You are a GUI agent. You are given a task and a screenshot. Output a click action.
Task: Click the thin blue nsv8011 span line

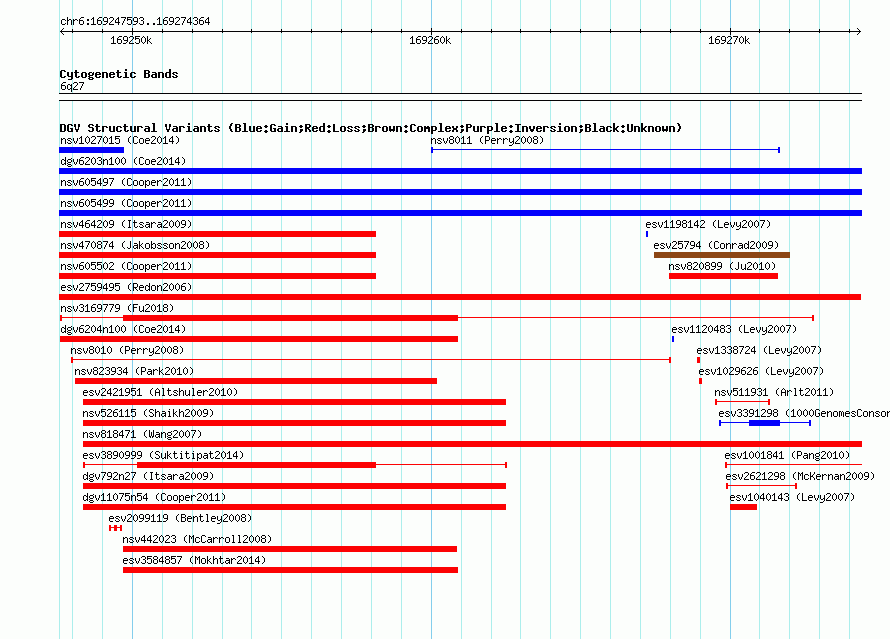click(x=606, y=150)
